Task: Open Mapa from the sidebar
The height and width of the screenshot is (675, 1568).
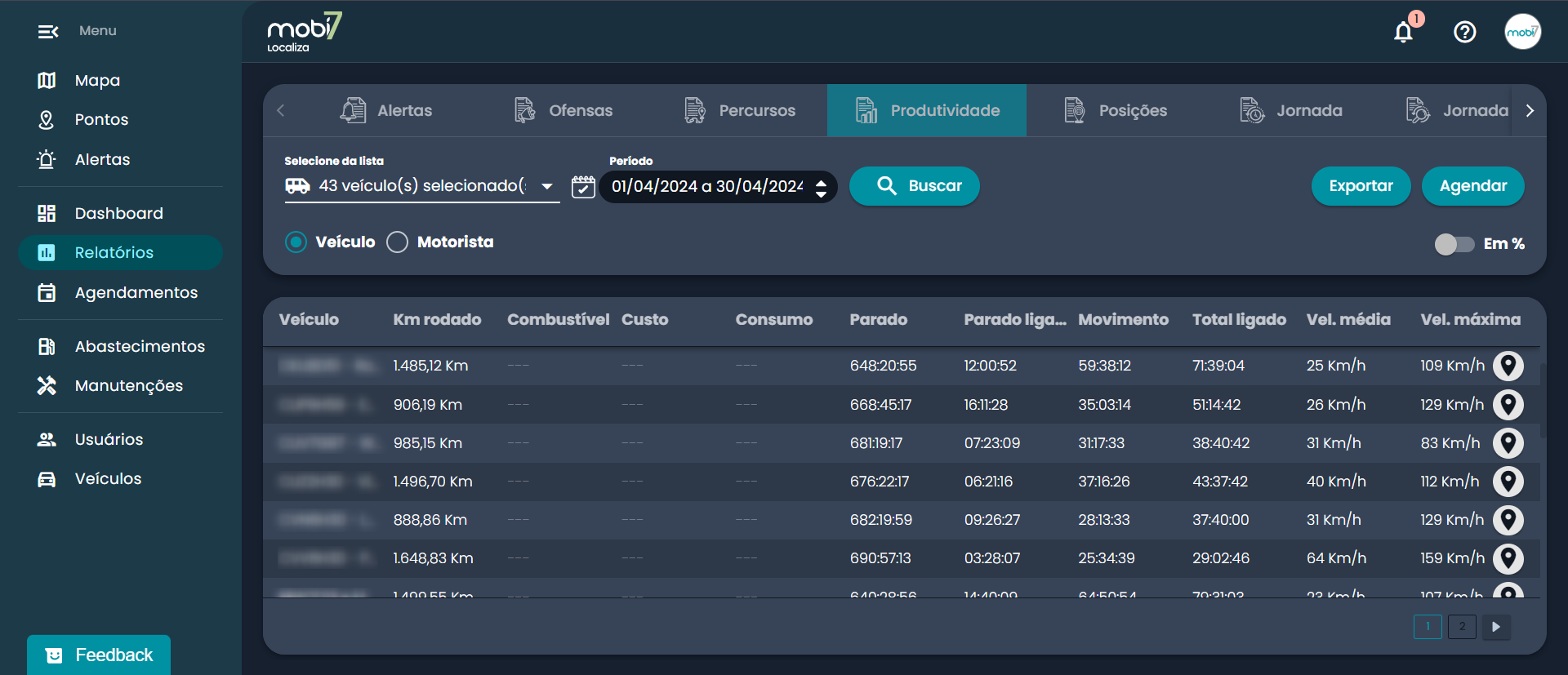Action: click(x=97, y=80)
